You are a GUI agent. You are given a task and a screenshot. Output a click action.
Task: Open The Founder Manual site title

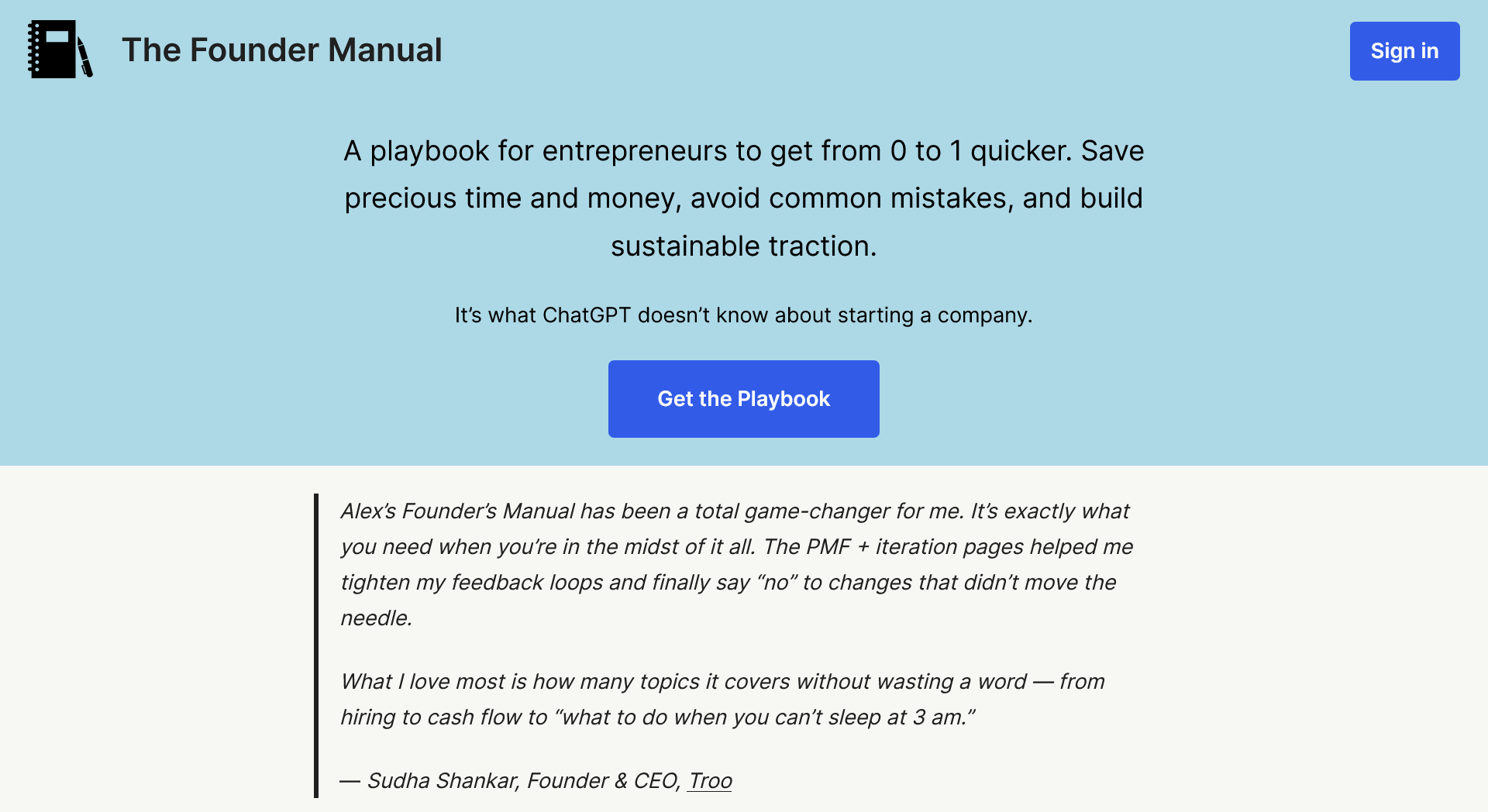click(x=281, y=50)
